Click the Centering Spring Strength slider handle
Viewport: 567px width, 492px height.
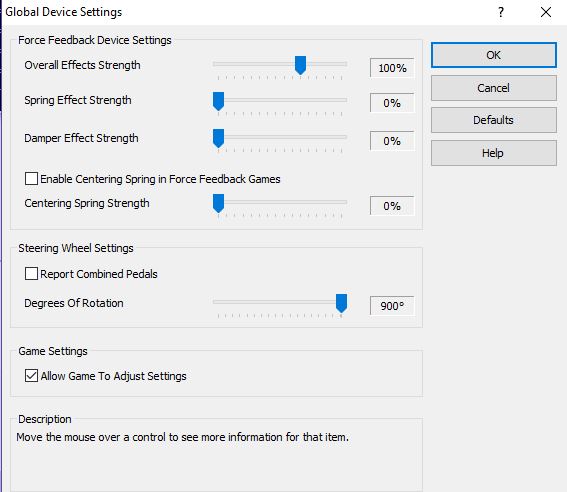tap(218, 204)
